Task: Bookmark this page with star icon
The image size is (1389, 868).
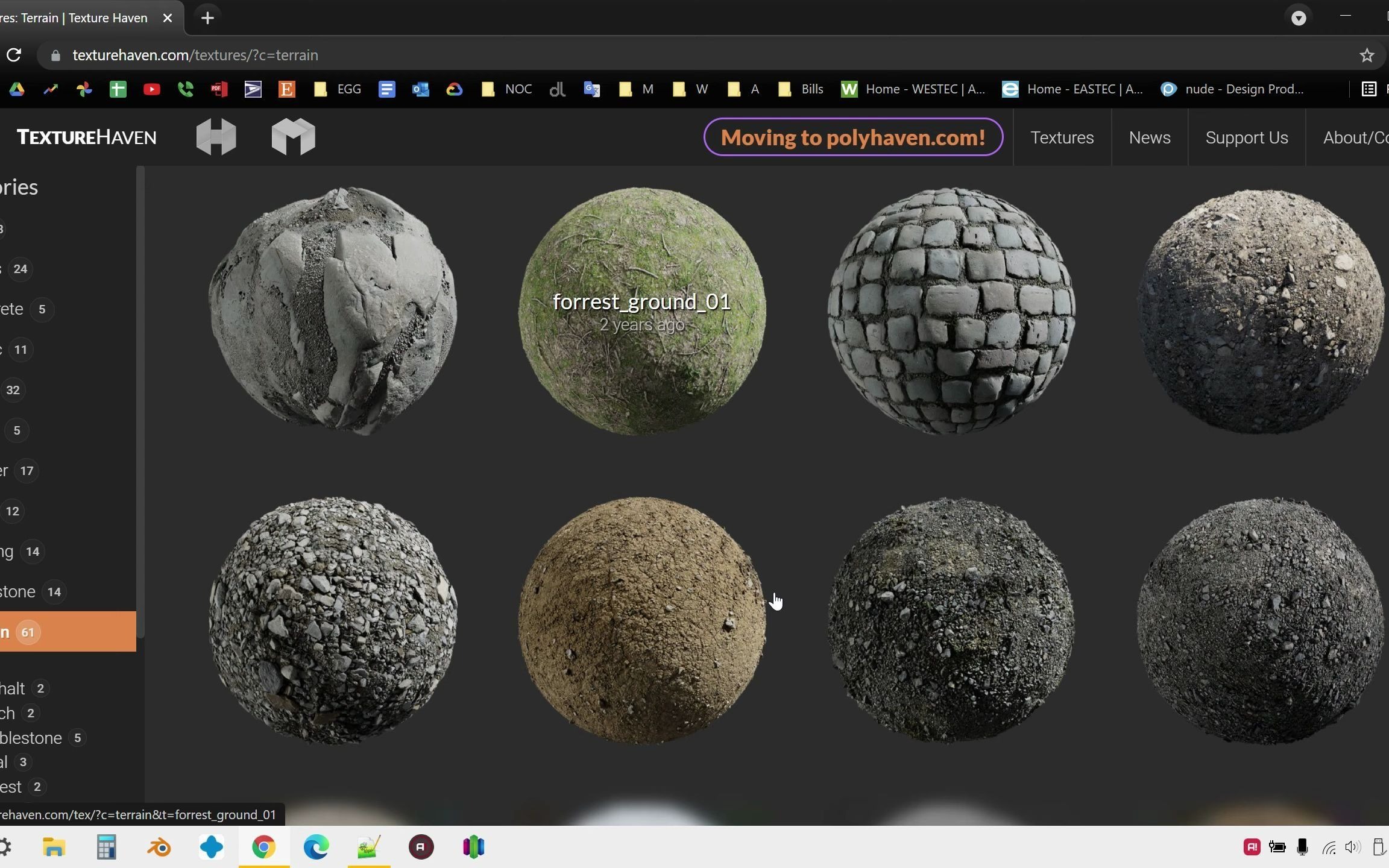Action: (1366, 55)
